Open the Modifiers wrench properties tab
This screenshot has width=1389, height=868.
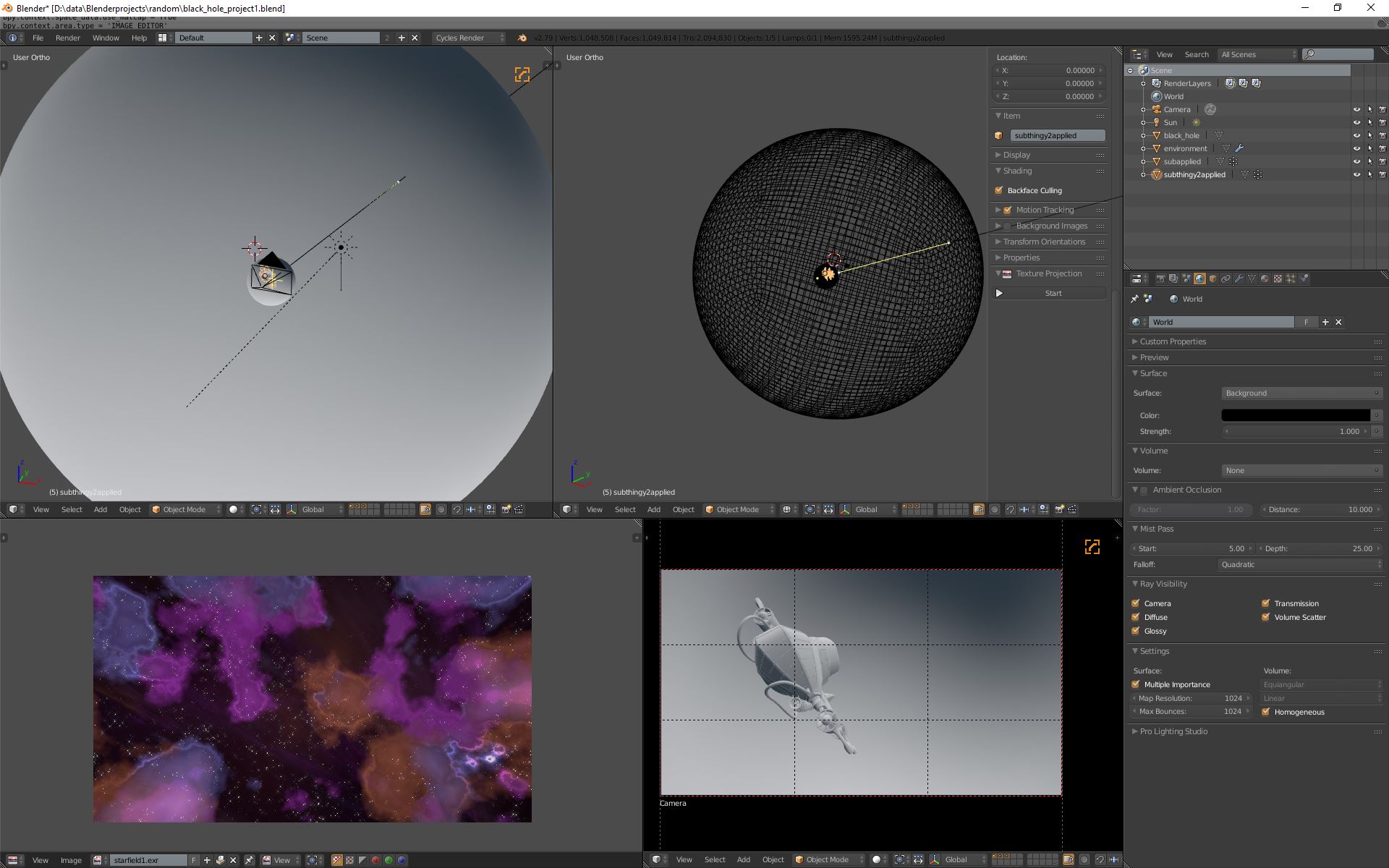click(1239, 278)
